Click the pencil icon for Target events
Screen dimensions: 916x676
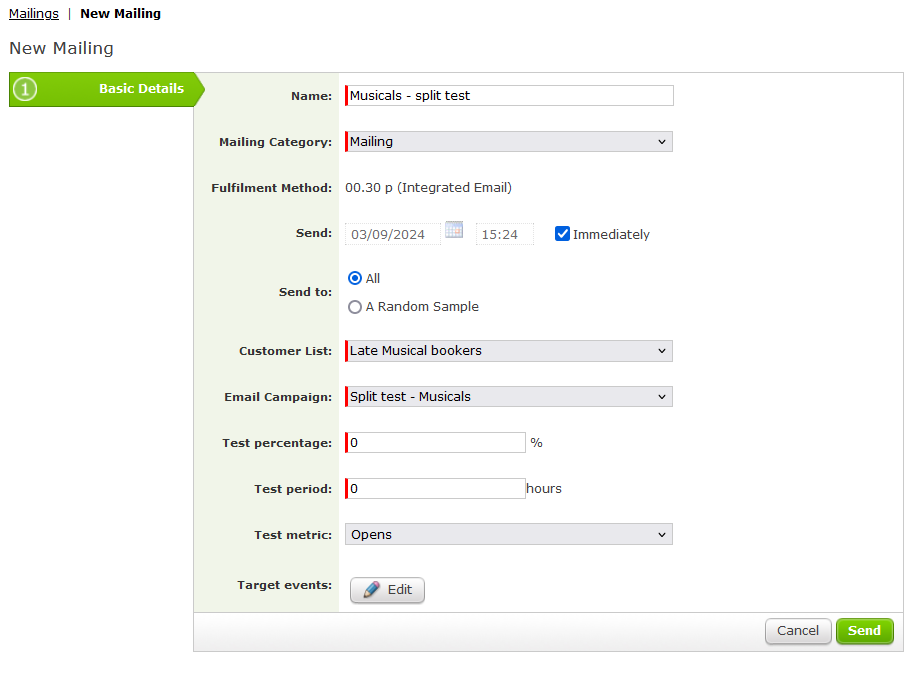tap(372, 590)
